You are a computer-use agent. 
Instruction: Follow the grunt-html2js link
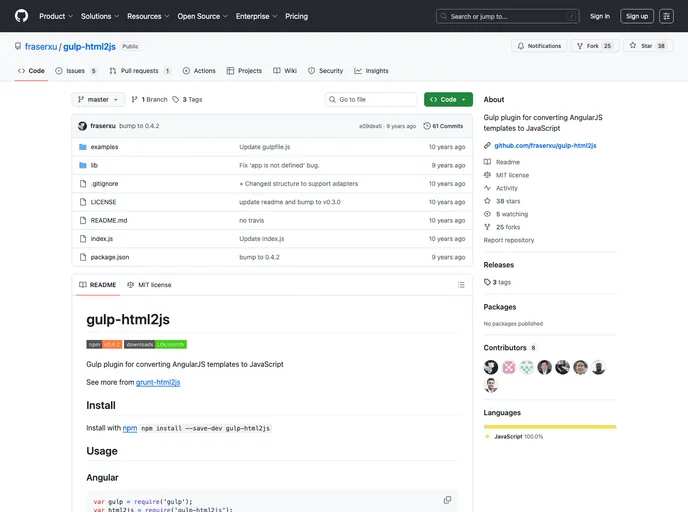(158, 382)
